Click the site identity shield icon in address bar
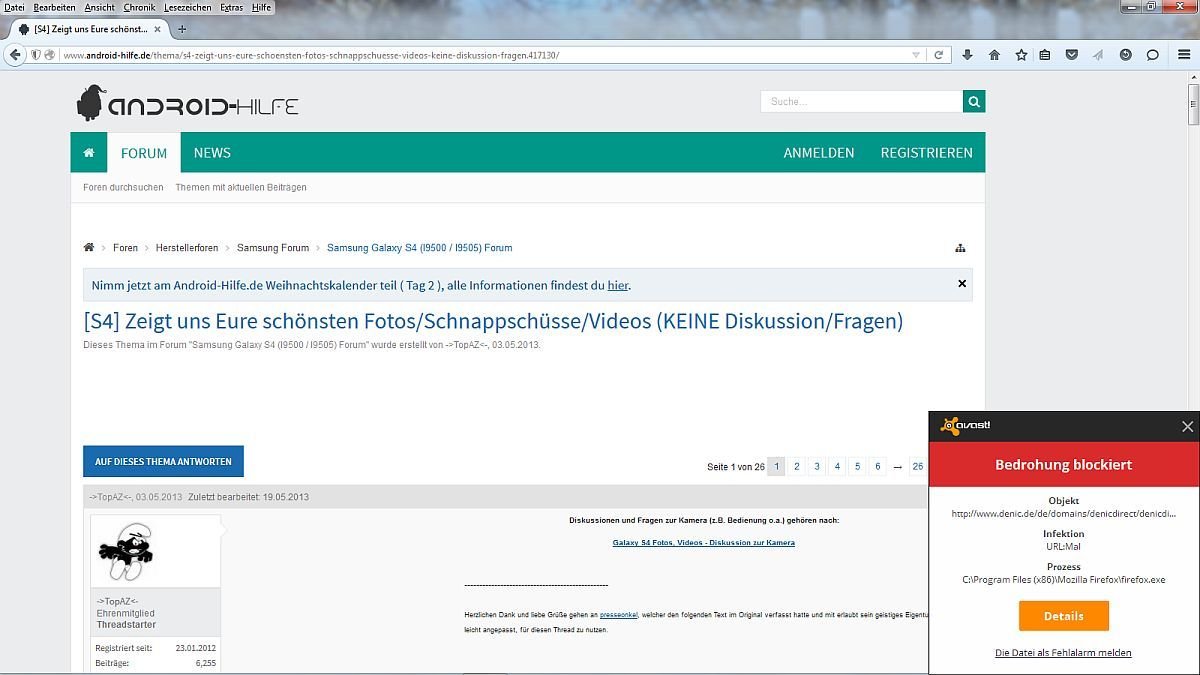The height and width of the screenshot is (675, 1200). 37,55
